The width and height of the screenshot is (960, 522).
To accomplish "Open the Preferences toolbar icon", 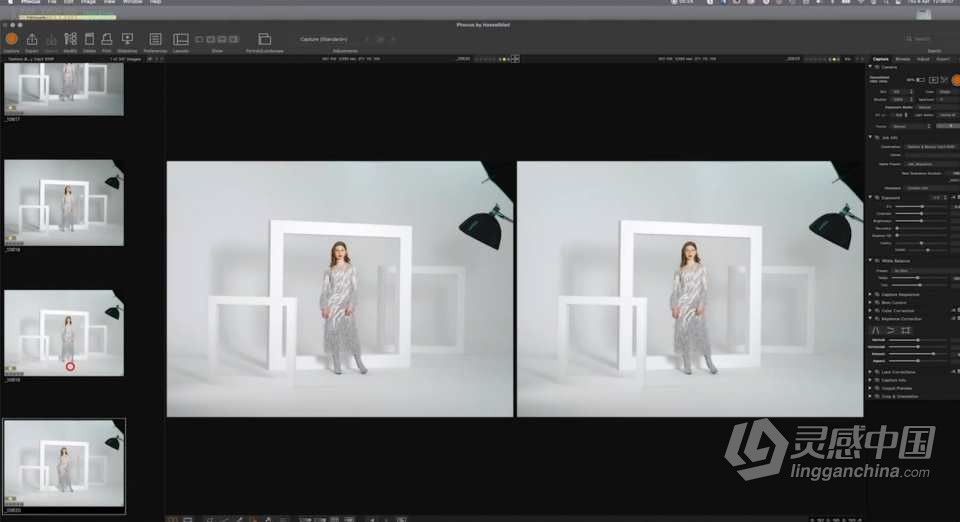I will click(x=155, y=39).
